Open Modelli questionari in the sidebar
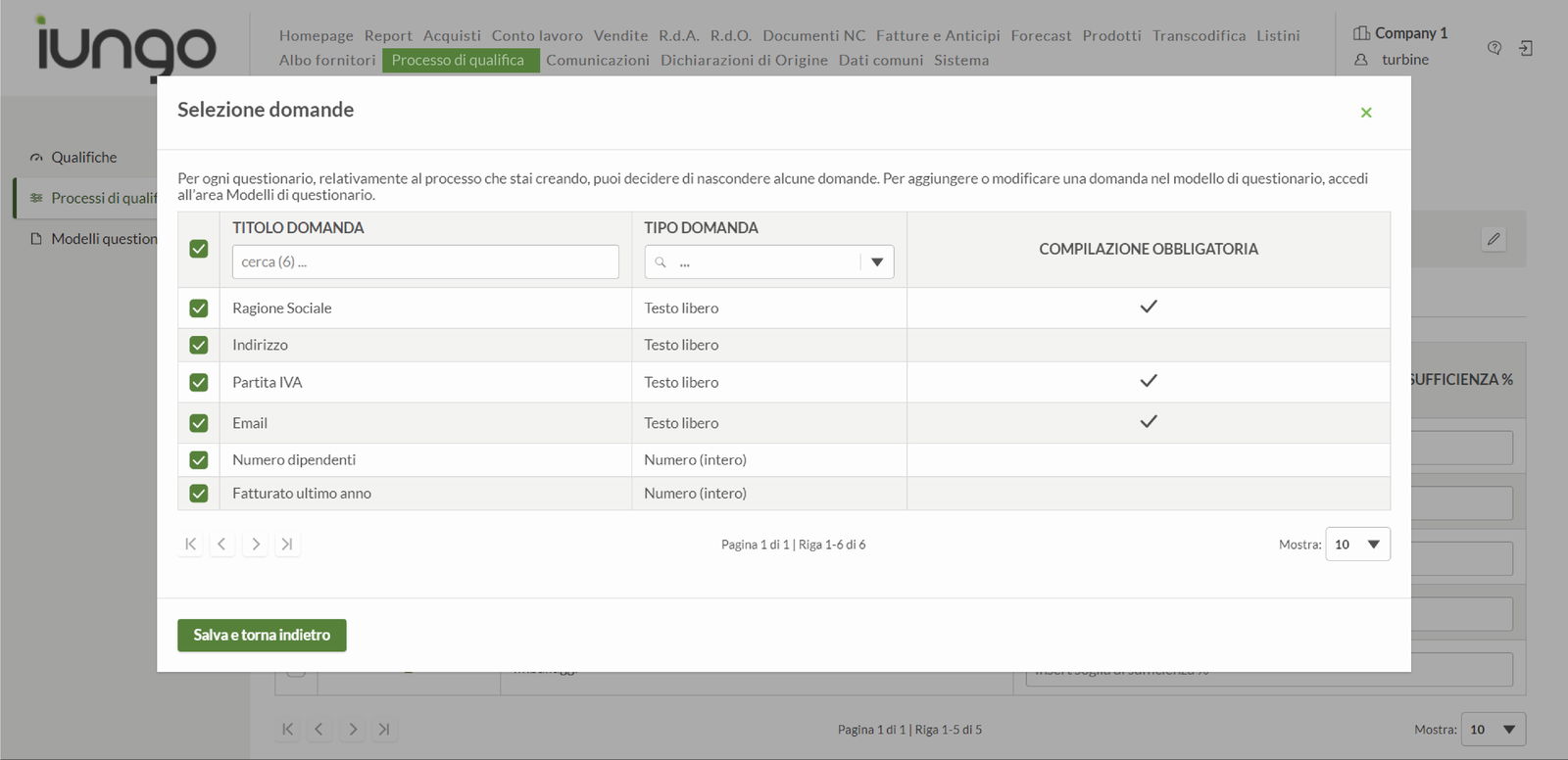 [x=103, y=239]
